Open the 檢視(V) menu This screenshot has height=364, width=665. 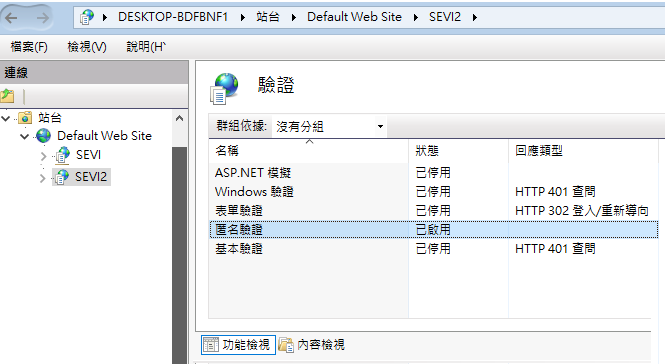[87, 47]
